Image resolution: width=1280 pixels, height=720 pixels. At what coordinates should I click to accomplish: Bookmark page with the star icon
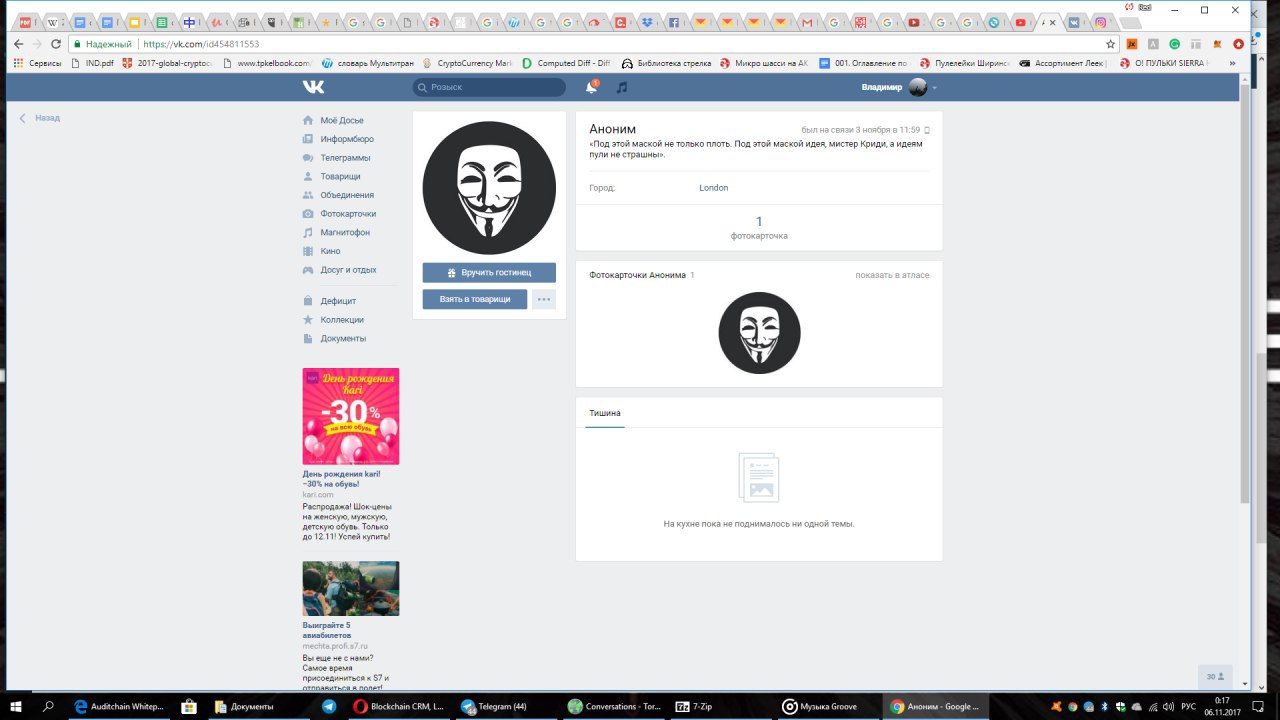[1110, 44]
